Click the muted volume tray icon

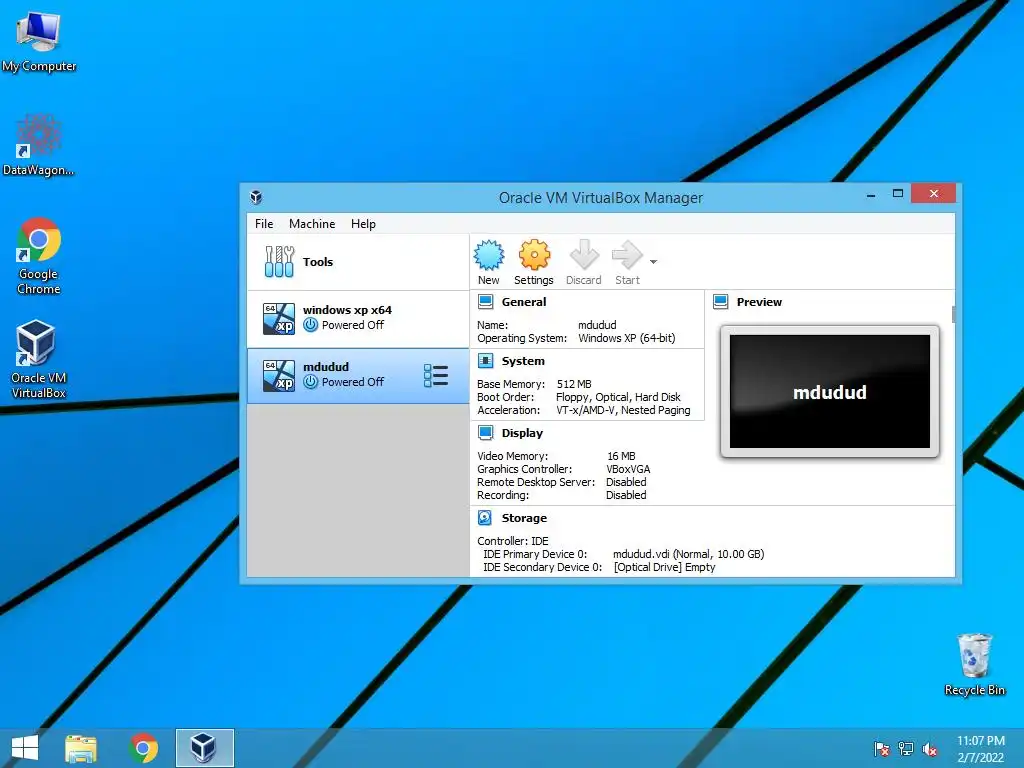930,748
